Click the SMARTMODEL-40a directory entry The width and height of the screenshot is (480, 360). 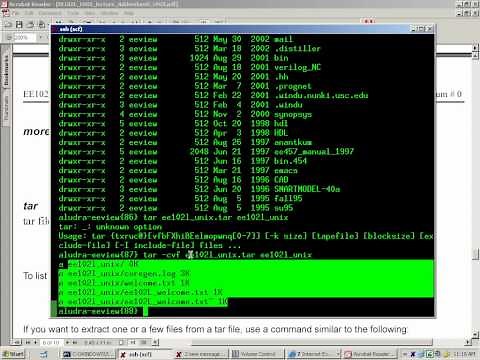307,189
